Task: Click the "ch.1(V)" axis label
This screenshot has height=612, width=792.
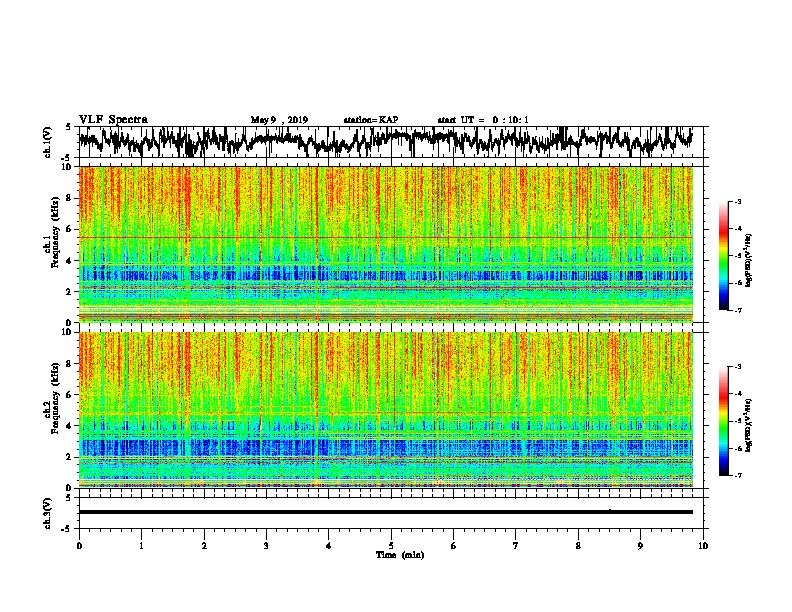Action: pyautogui.click(x=48, y=142)
